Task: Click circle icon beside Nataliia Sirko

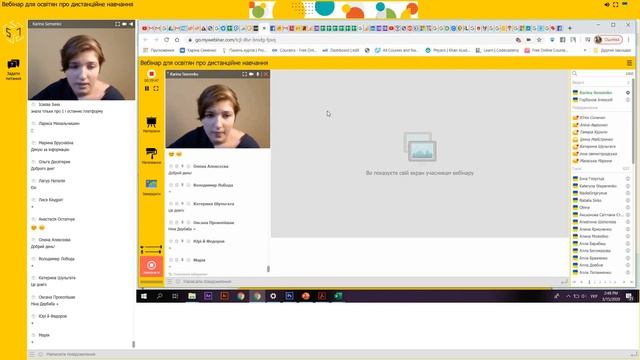Action: pos(628,200)
